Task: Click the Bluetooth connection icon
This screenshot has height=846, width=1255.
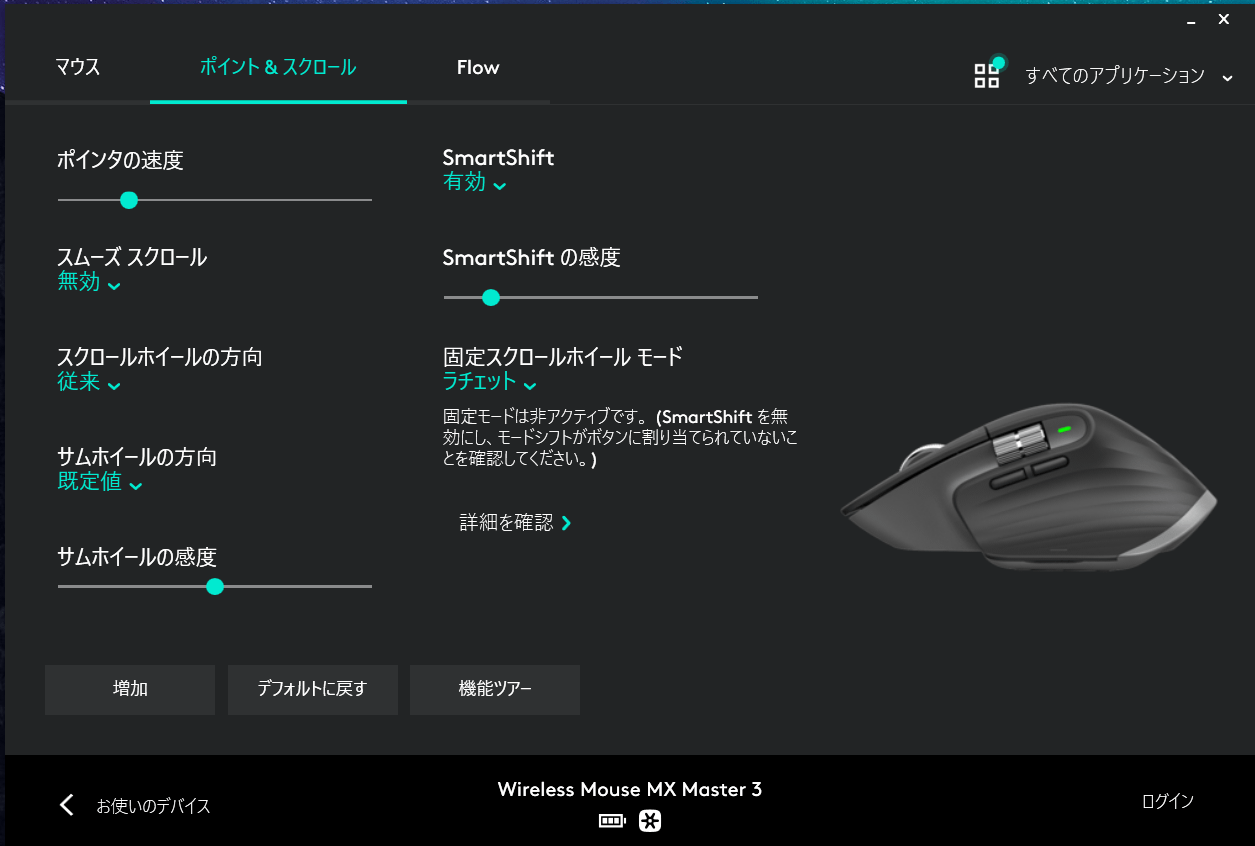Action: (x=650, y=822)
